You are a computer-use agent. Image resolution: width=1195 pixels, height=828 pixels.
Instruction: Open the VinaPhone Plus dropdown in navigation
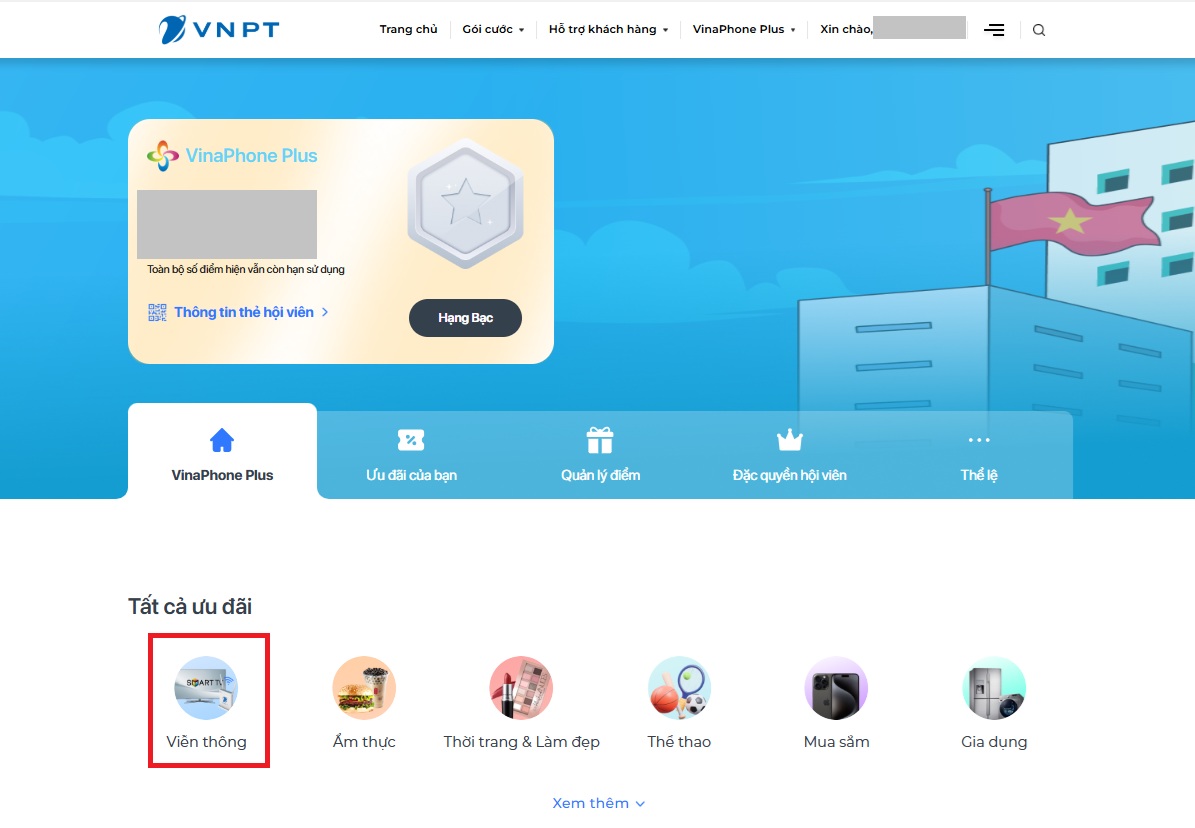743,29
